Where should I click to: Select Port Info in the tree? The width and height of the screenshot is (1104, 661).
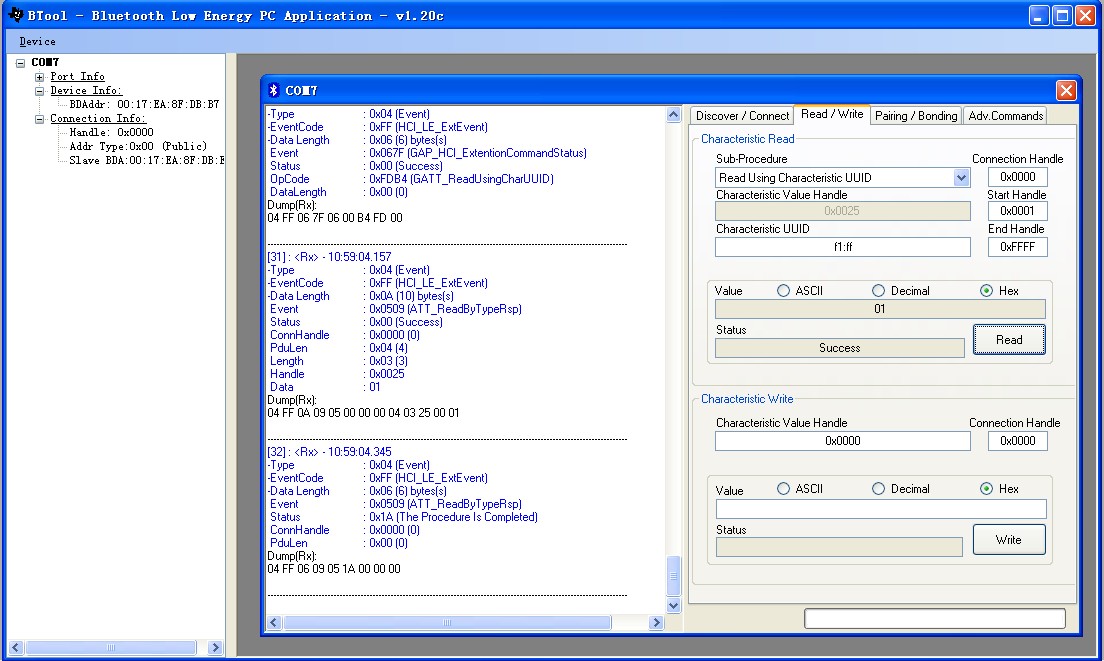click(77, 76)
